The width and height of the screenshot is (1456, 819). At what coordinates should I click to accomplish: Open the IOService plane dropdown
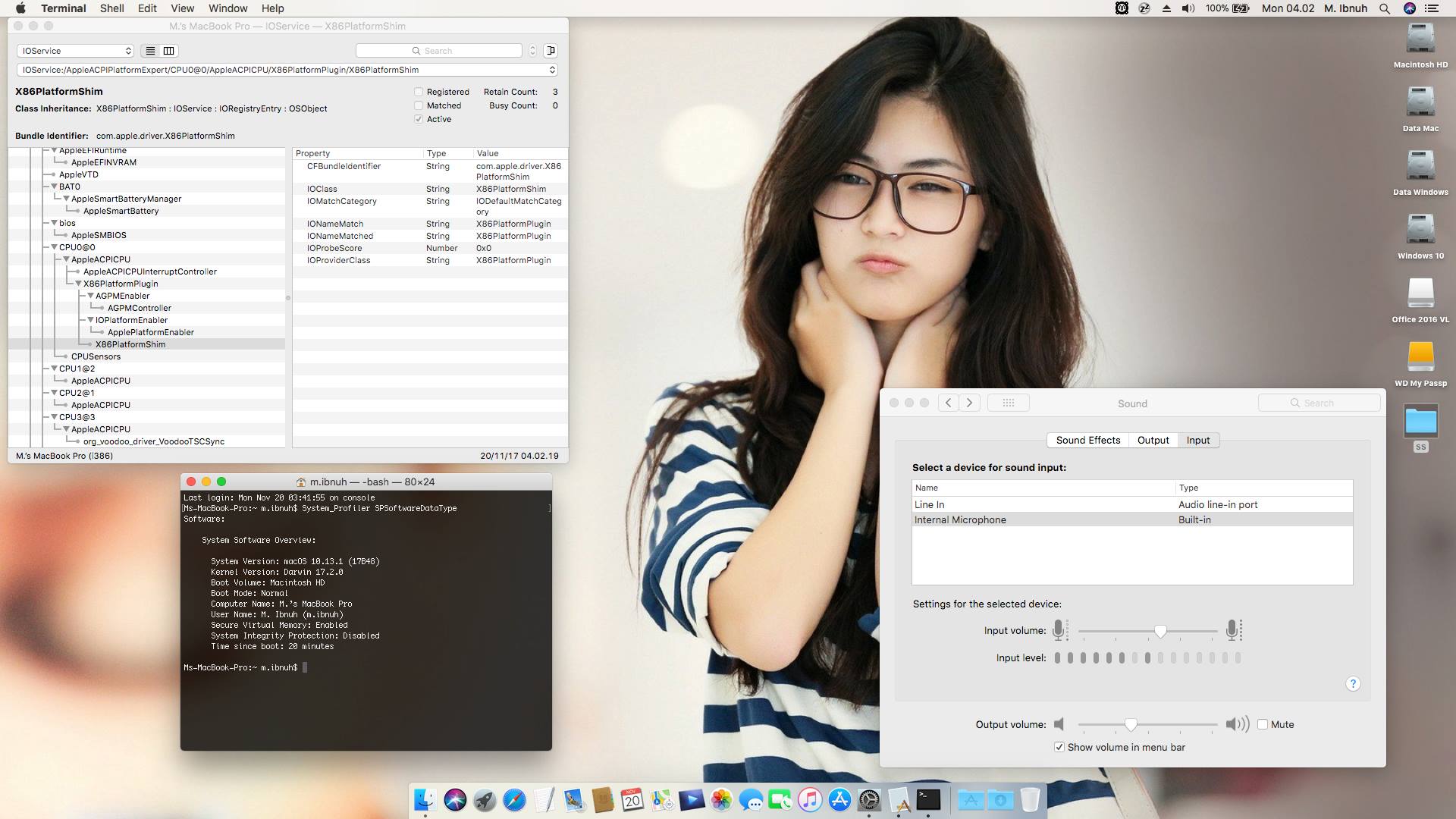tap(75, 51)
